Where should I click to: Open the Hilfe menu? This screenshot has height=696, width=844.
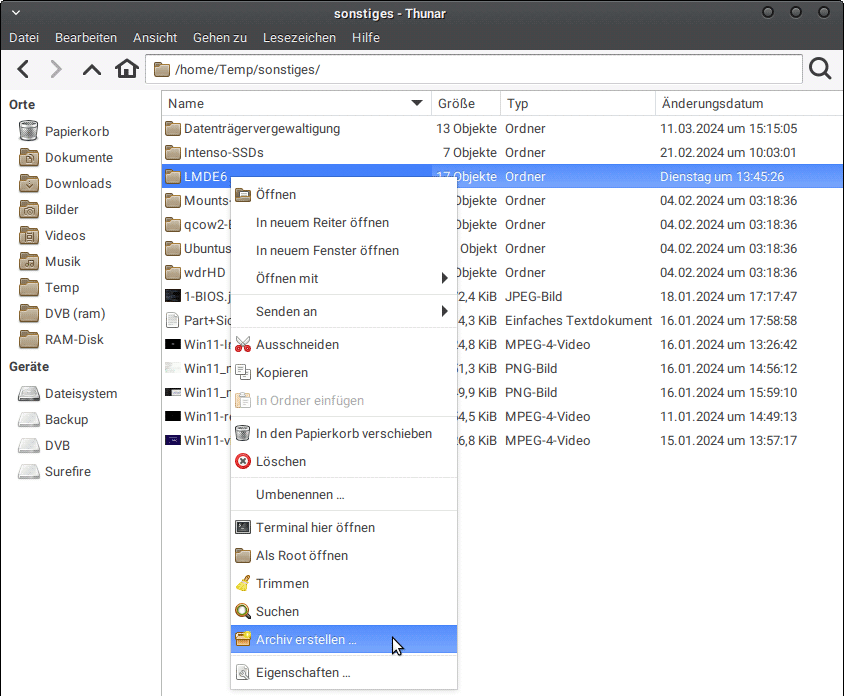pos(366,38)
